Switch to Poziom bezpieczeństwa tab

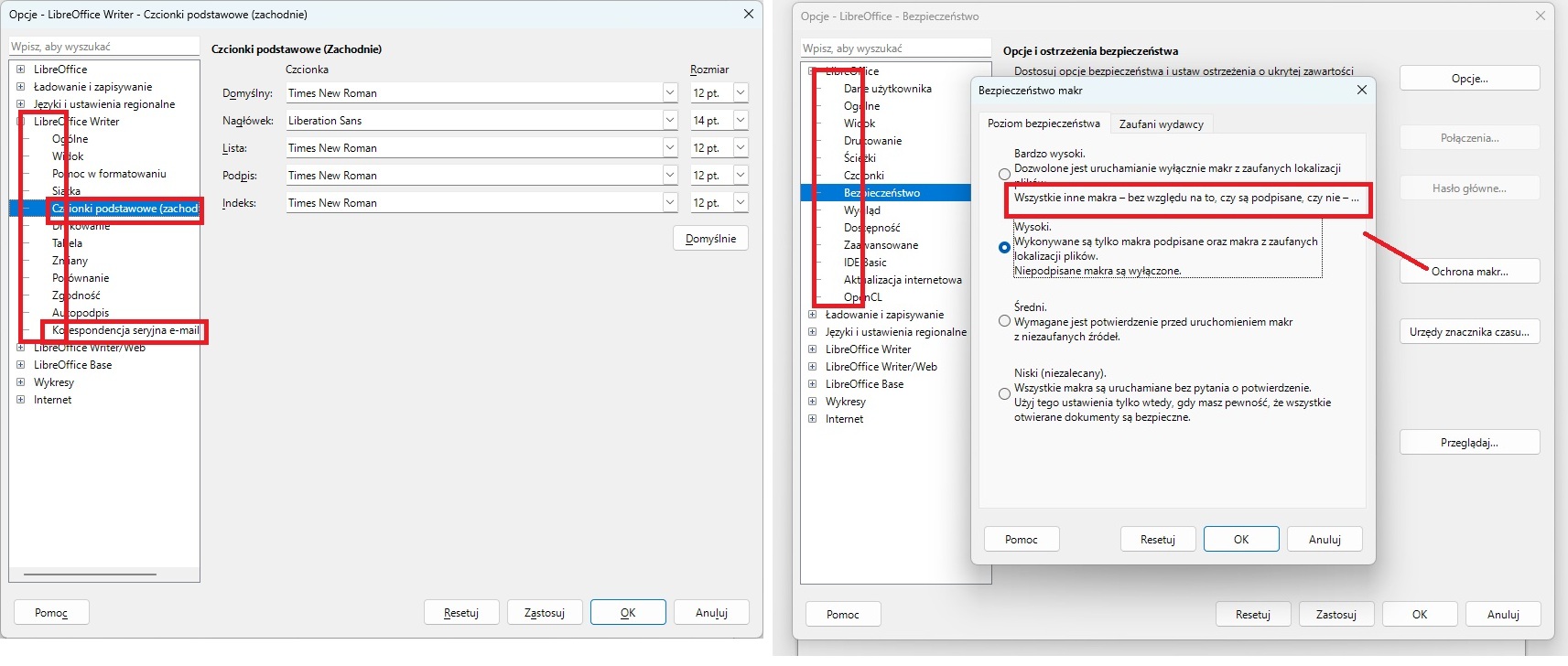1044,124
